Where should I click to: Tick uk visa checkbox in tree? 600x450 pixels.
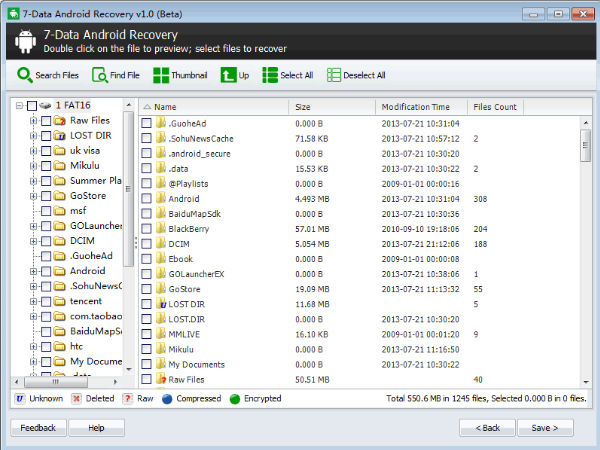(46, 151)
